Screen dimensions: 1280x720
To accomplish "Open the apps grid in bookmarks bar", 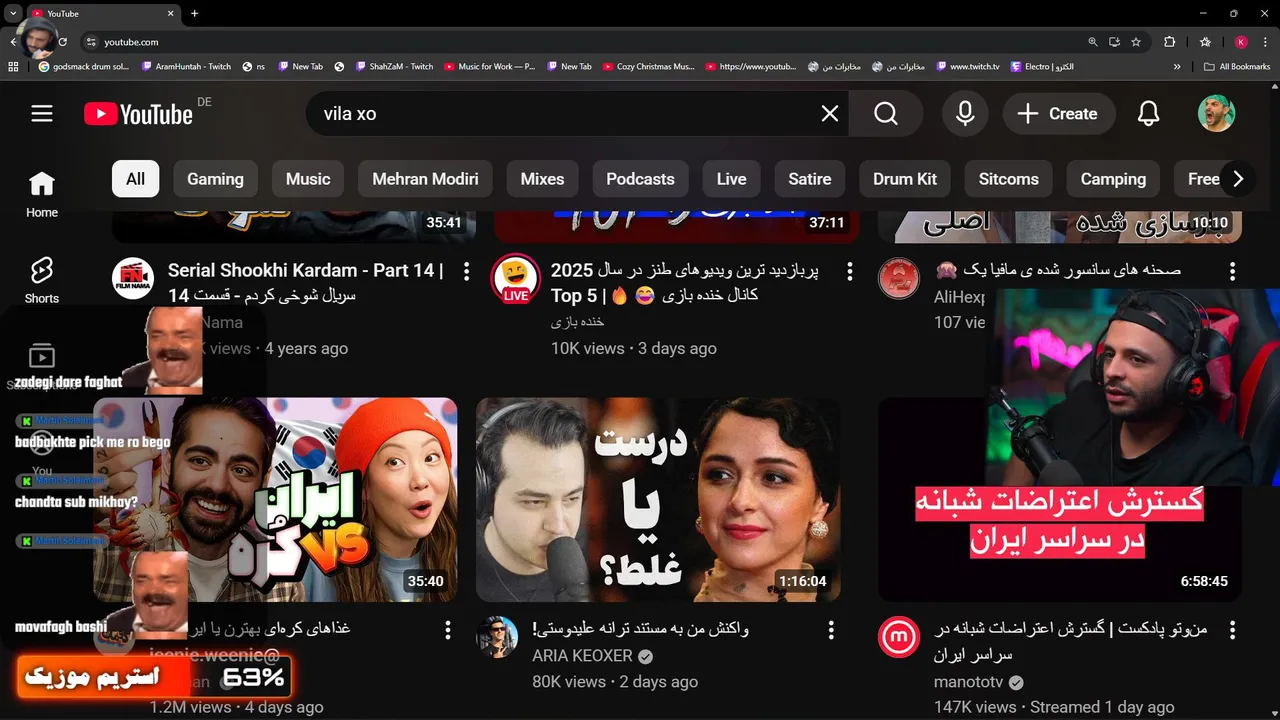I will (13, 67).
